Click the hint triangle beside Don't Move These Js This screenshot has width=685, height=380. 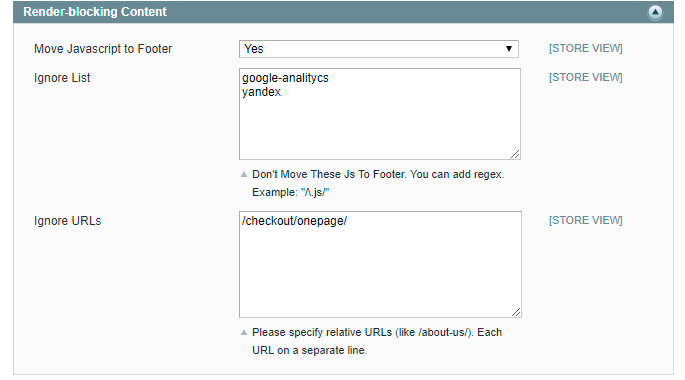tap(244, 174)
